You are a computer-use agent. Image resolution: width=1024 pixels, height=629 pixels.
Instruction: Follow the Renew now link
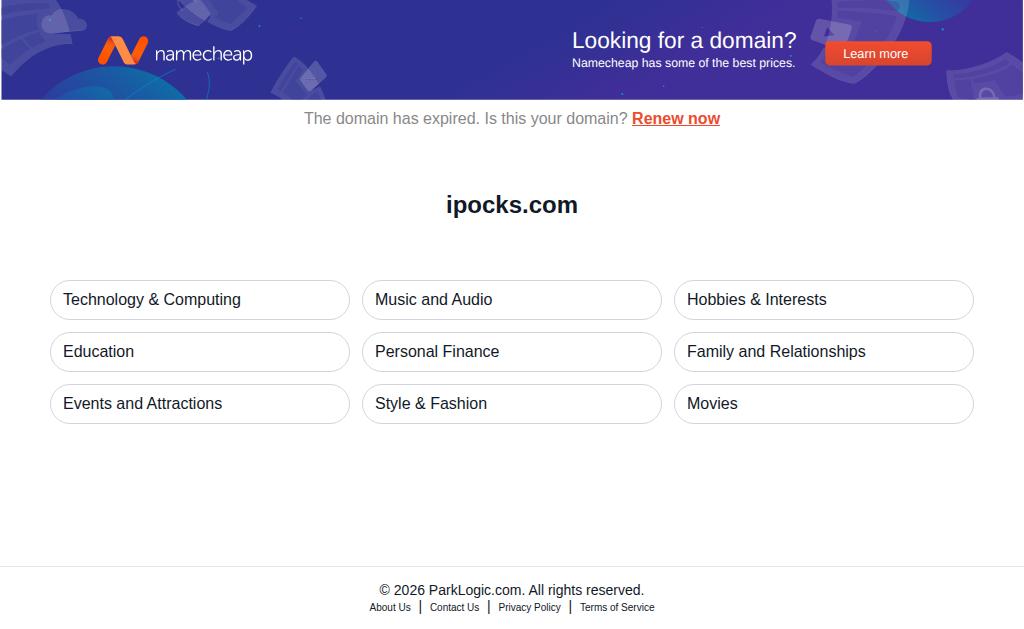(x=676, y=118)
